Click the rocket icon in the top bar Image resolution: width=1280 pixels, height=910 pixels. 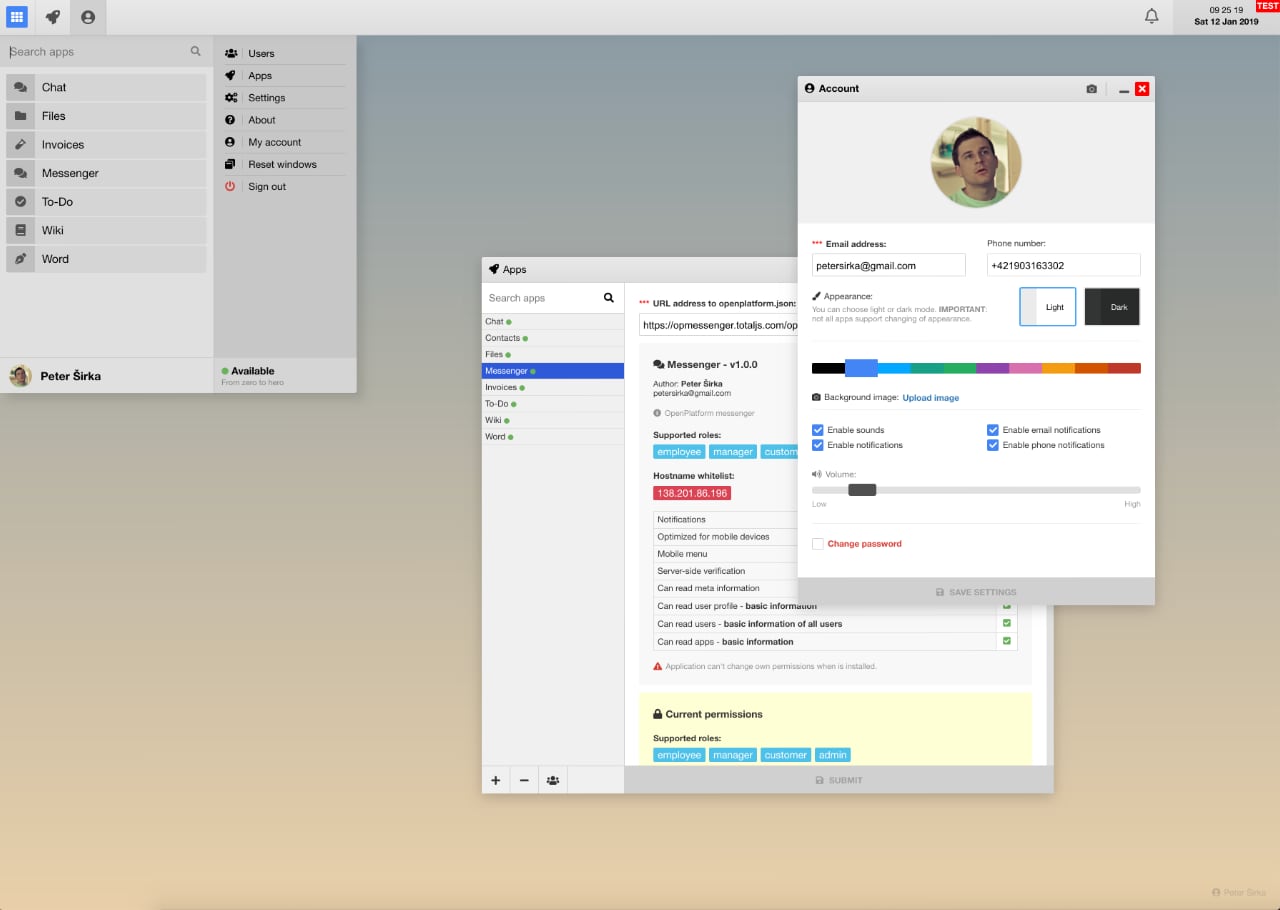[x=52, y=16]
